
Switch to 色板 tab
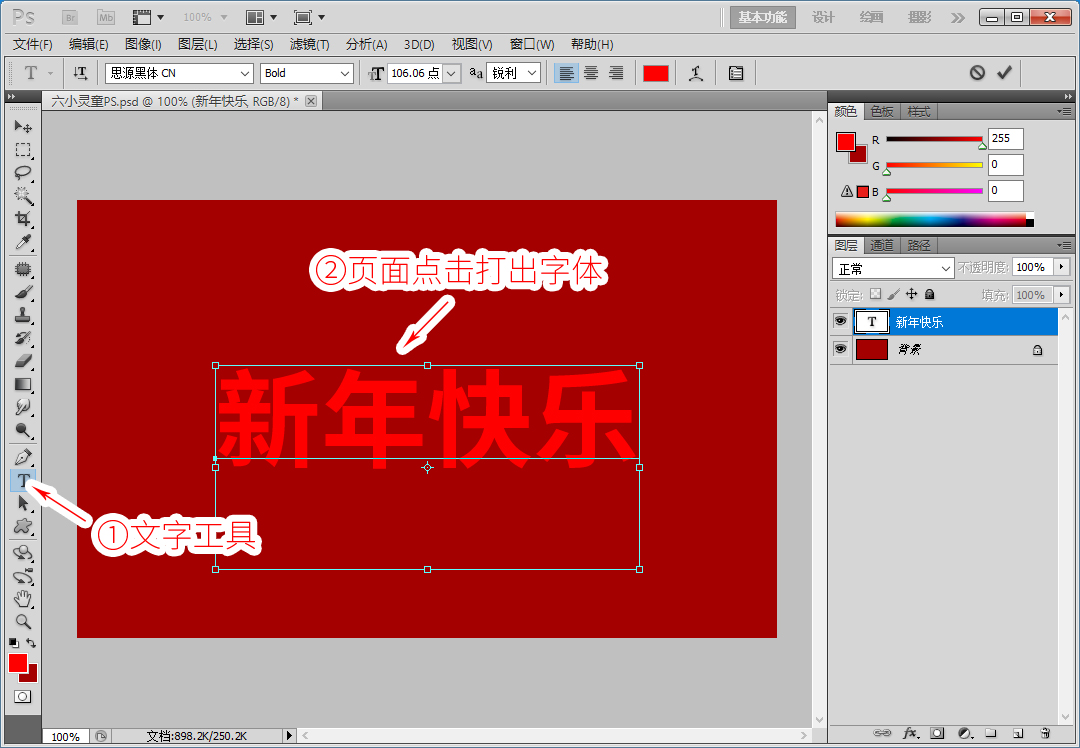pyautogui.click(x=882, y=112)
